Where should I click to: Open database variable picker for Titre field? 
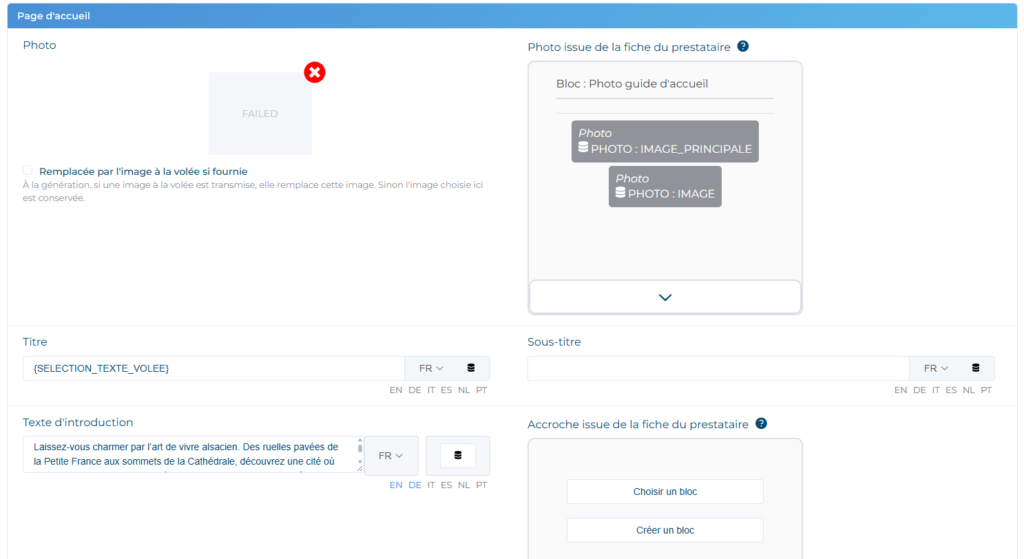[x=471, y=368]
